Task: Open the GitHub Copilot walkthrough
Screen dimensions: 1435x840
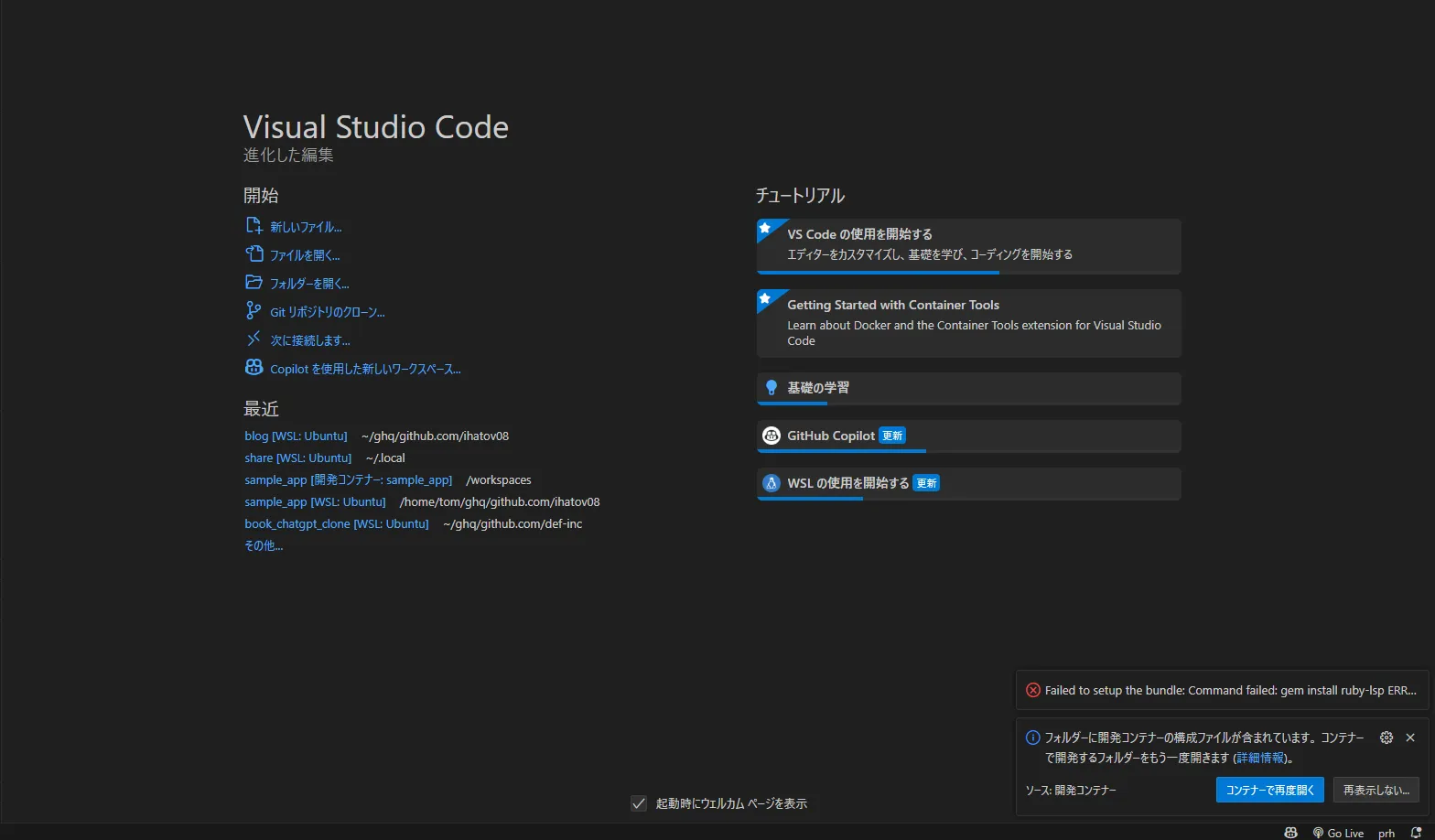Action: coord(968,436)
